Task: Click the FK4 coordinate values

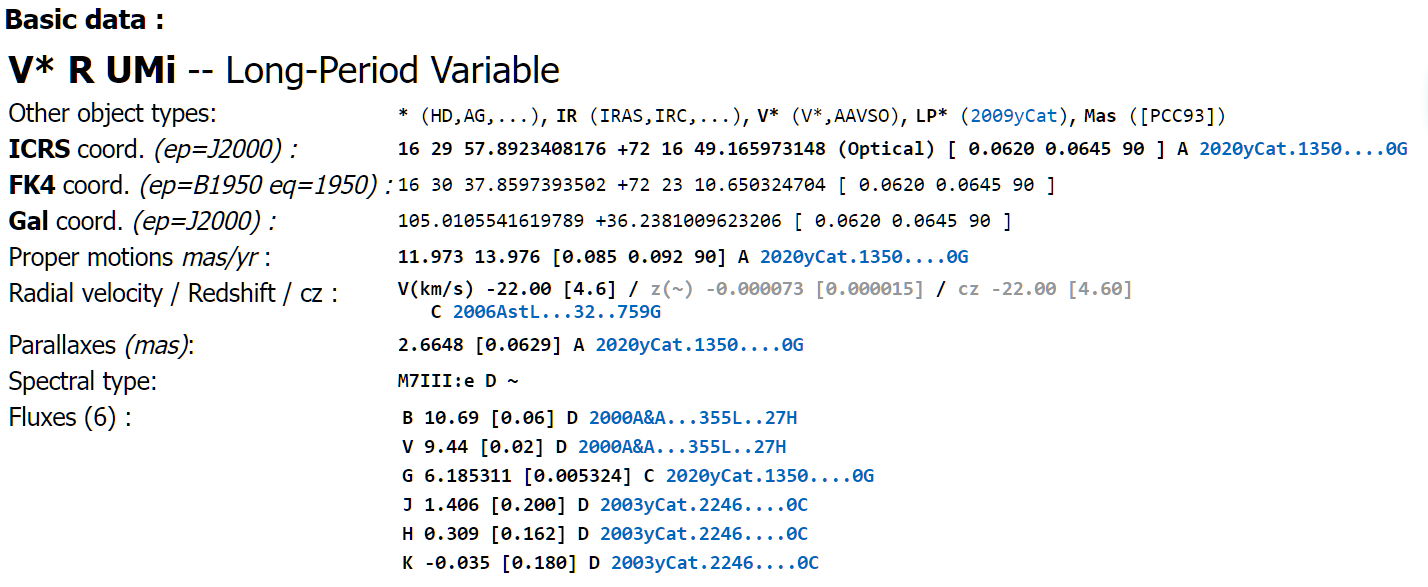Action: 612,185
